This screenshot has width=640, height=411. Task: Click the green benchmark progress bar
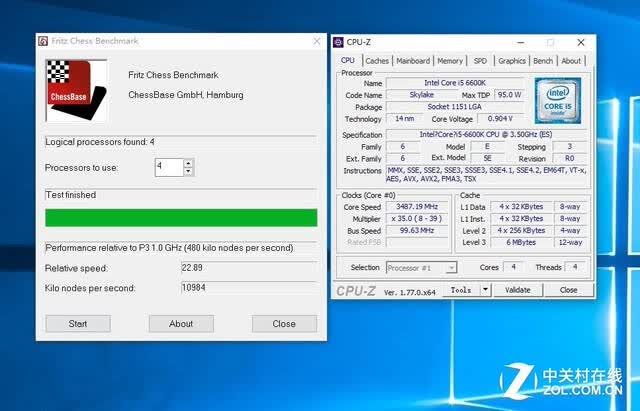(181, 218)
